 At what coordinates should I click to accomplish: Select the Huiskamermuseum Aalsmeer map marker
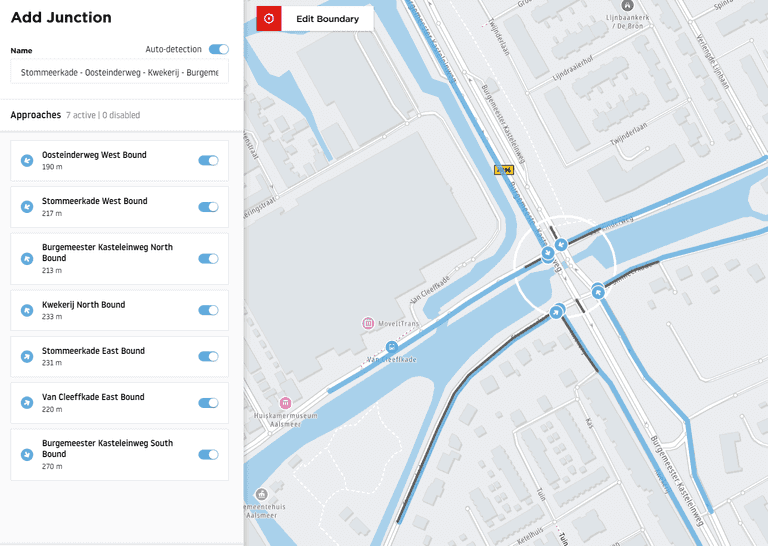pos(285,402)
